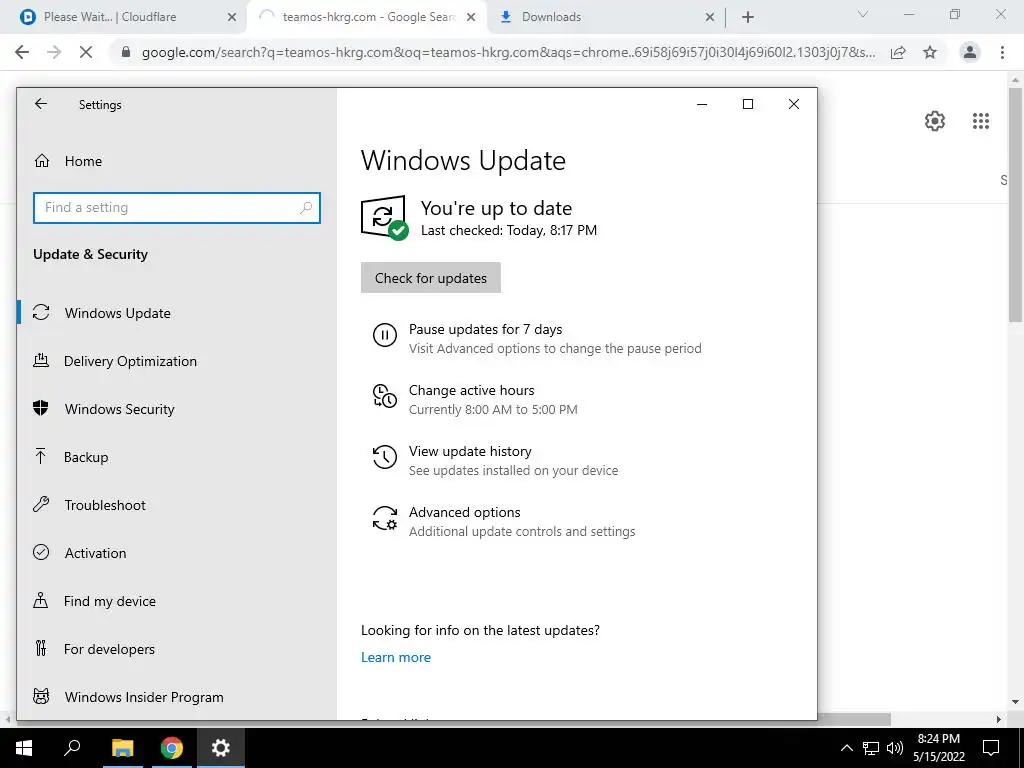Screen dimensions: 1024x768
Task: Open a new Chrome tab
Action: pos(748,17)
